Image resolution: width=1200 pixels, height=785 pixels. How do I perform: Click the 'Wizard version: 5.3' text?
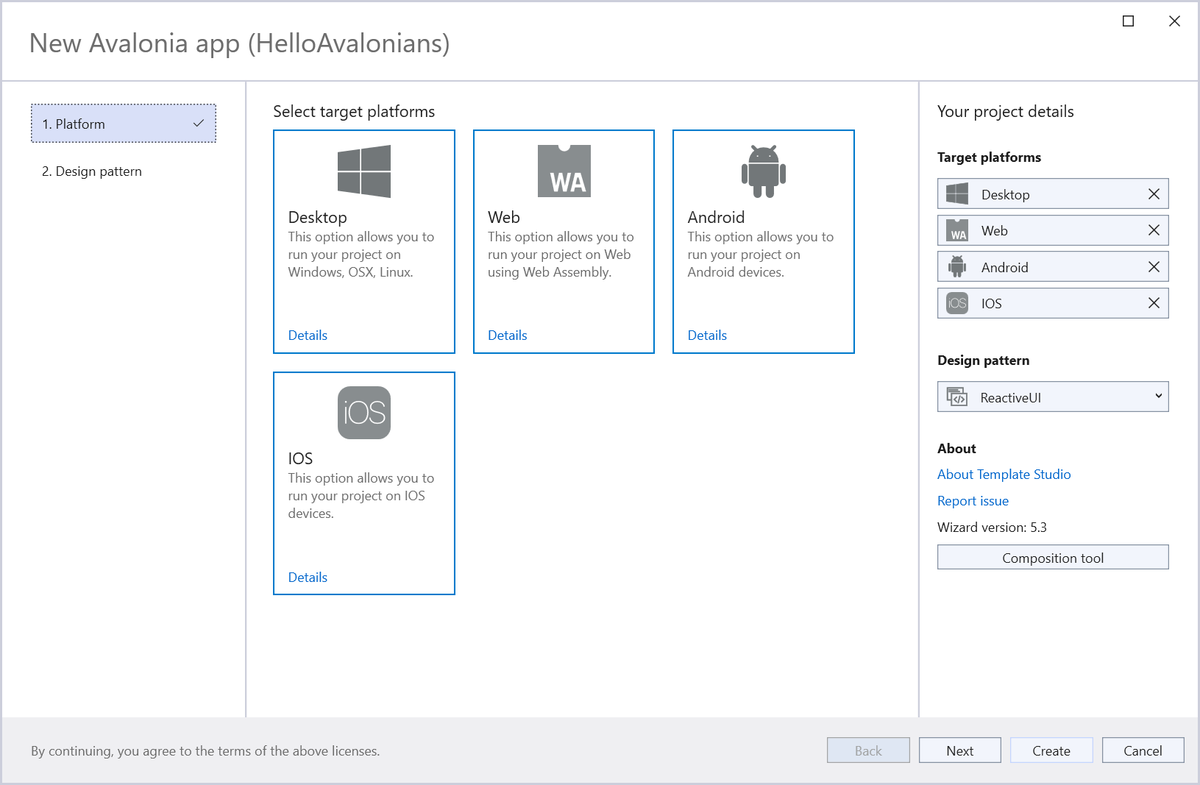pyautogui.click(x=992, y=527)
